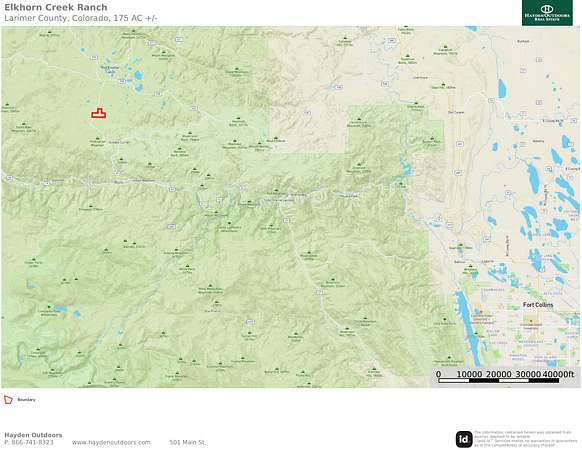Click the Boundary legend text
The image size is (582, 450).
(26, 400)
